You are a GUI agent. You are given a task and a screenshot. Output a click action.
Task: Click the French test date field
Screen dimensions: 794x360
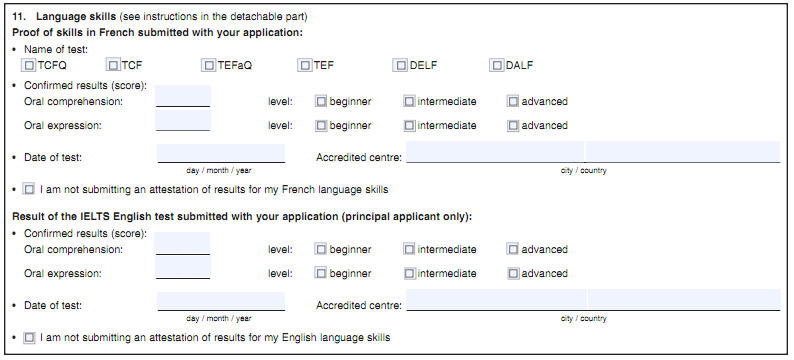[221, 153]
